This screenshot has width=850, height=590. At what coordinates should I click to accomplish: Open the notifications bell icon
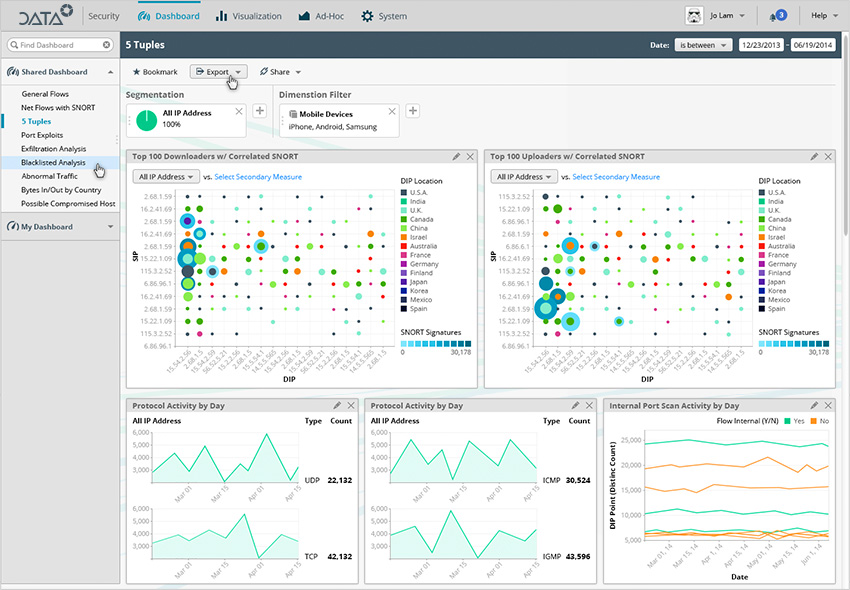click(x=774, y=16)
